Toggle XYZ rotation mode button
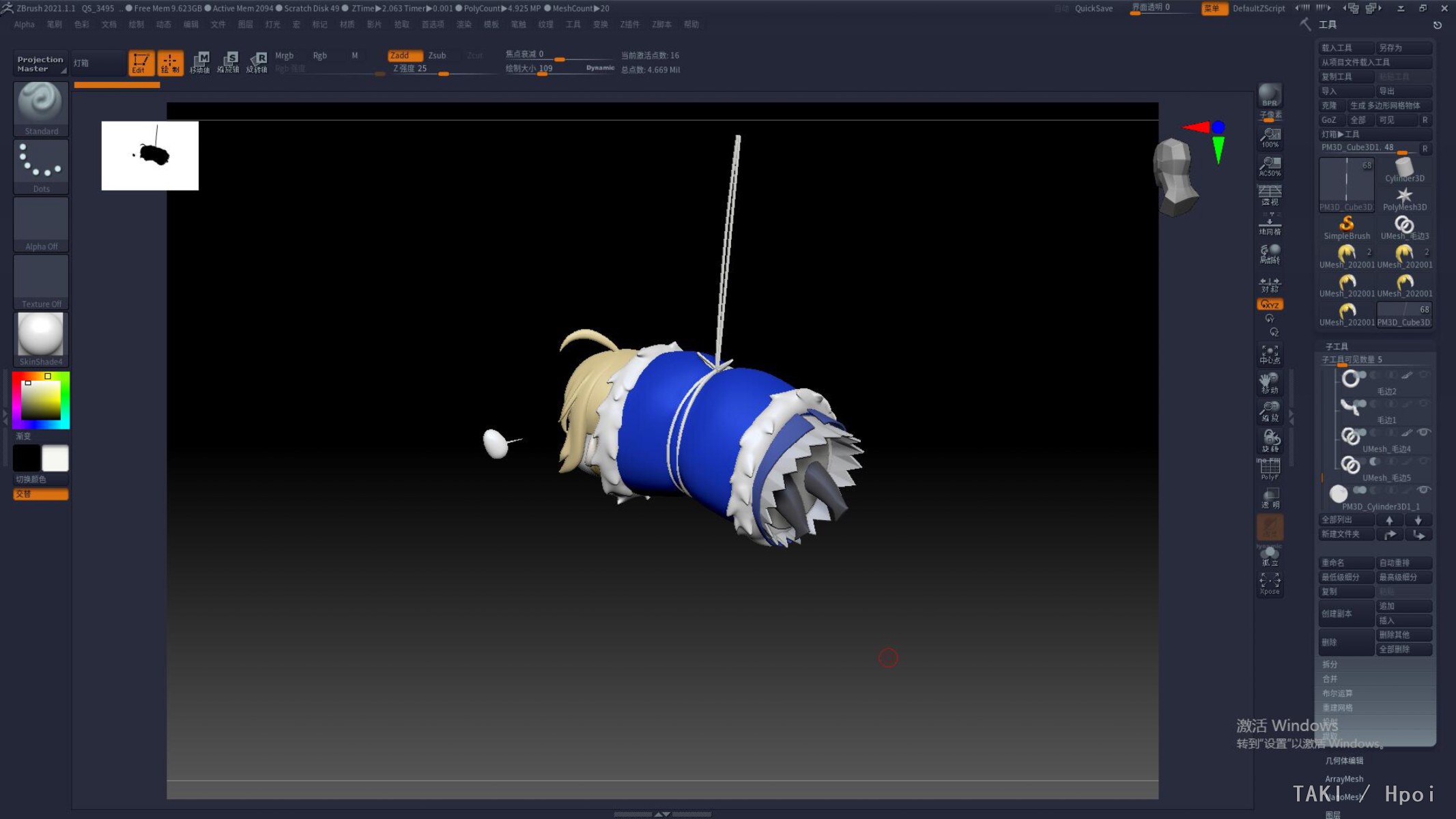The height and width of the screenshot is (819, 1456). pos(1270,304)
